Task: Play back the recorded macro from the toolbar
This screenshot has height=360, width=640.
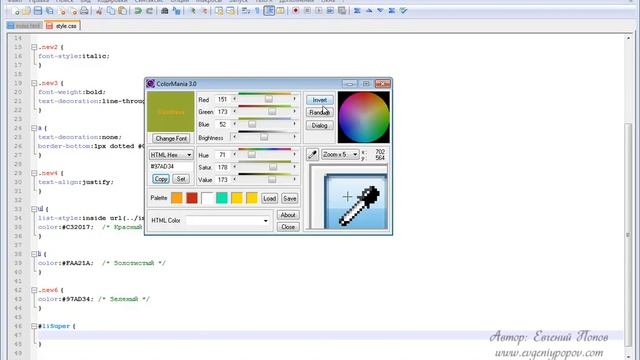Action: 319,11
